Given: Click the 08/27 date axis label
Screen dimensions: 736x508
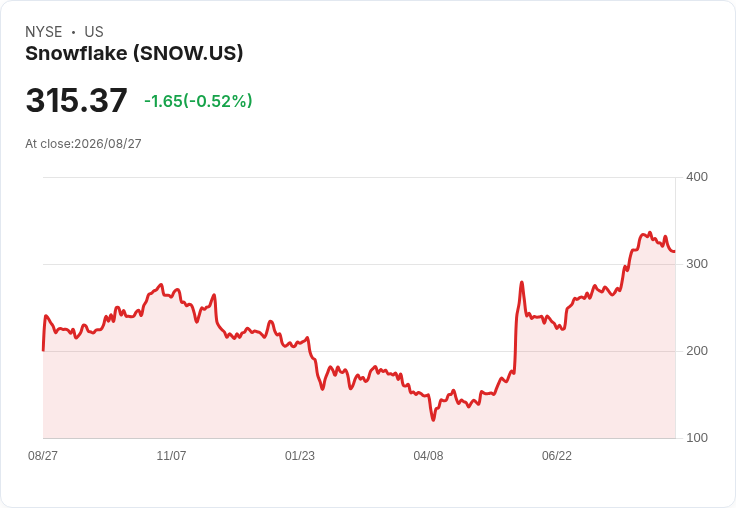Looking at the screenshot, I should tap(43, 455).
